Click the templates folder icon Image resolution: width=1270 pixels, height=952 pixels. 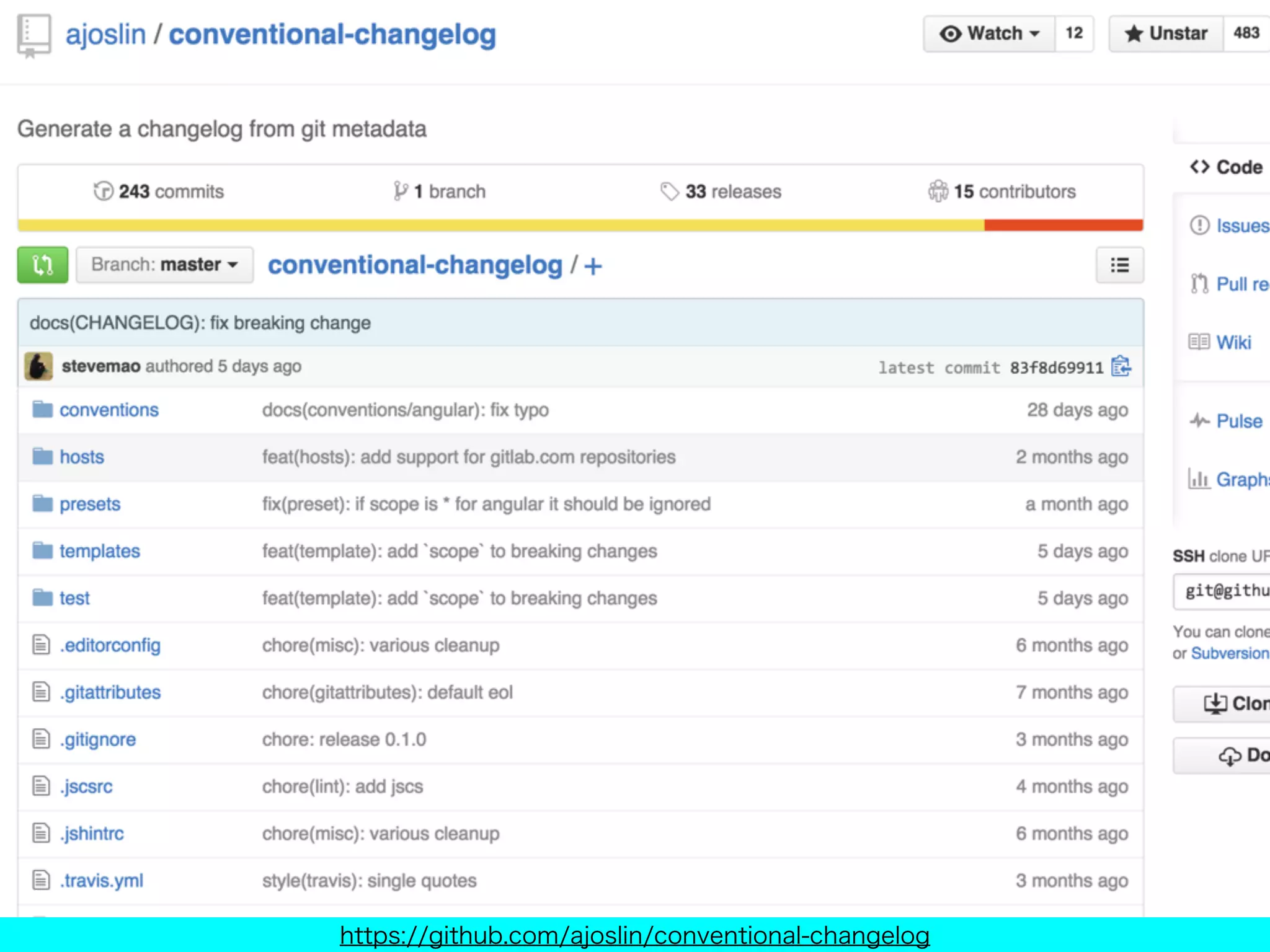[x=42, y=550]
